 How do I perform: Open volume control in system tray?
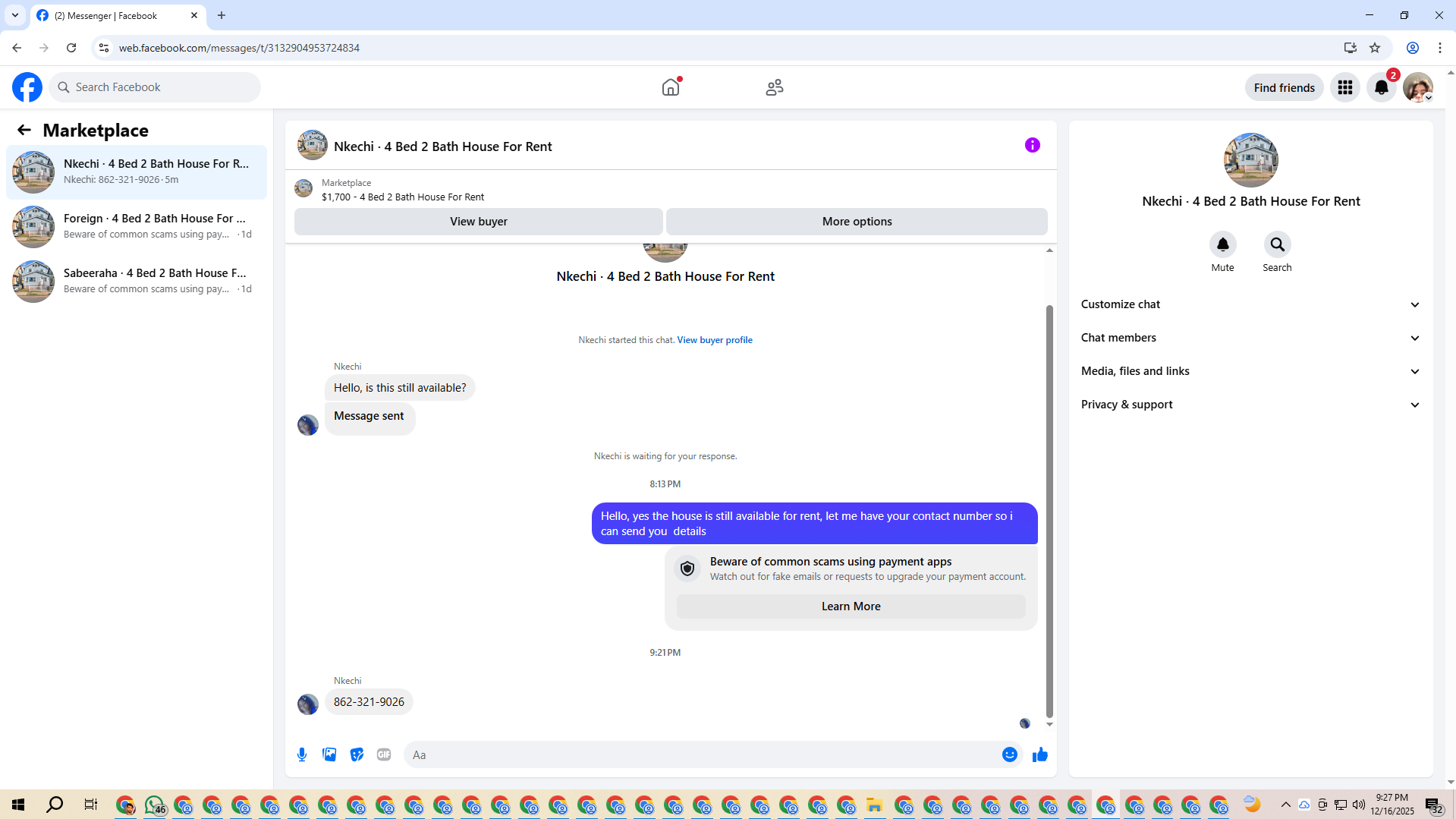coord(1358,805)
